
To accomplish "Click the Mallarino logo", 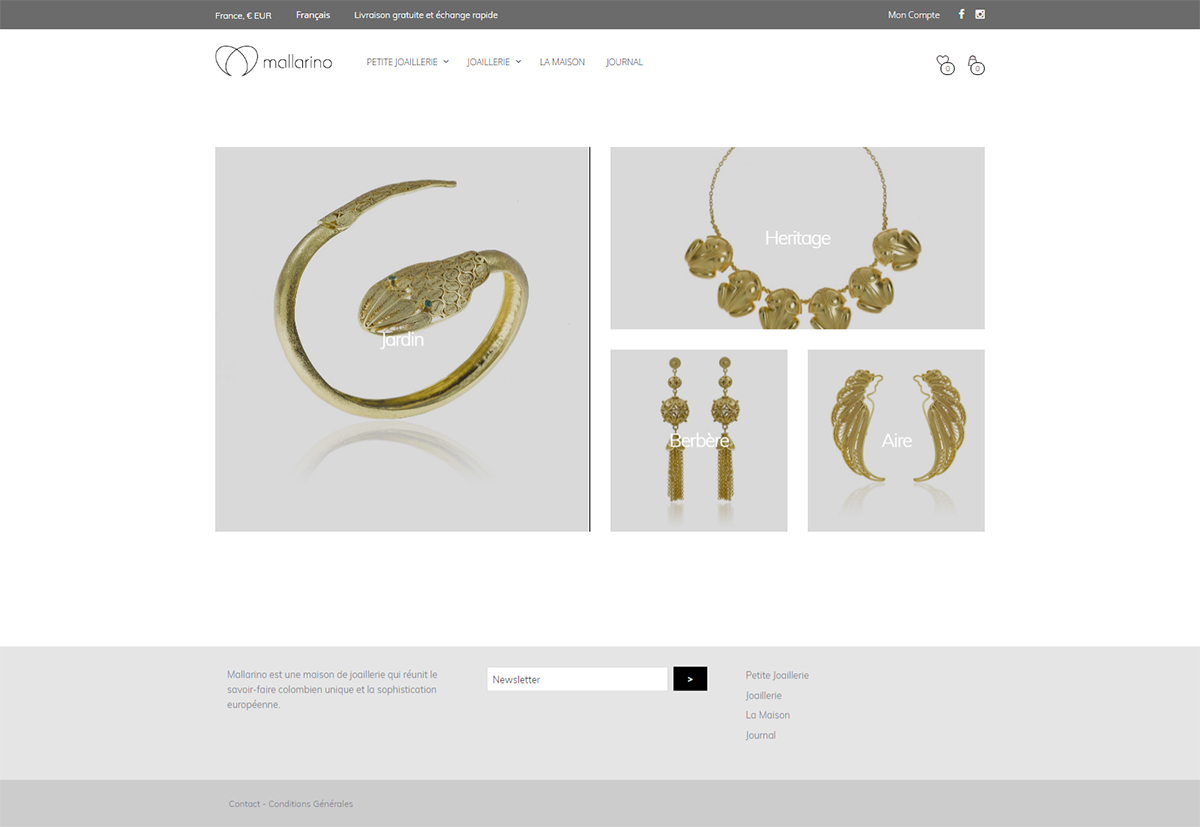I will click(274, 61).
